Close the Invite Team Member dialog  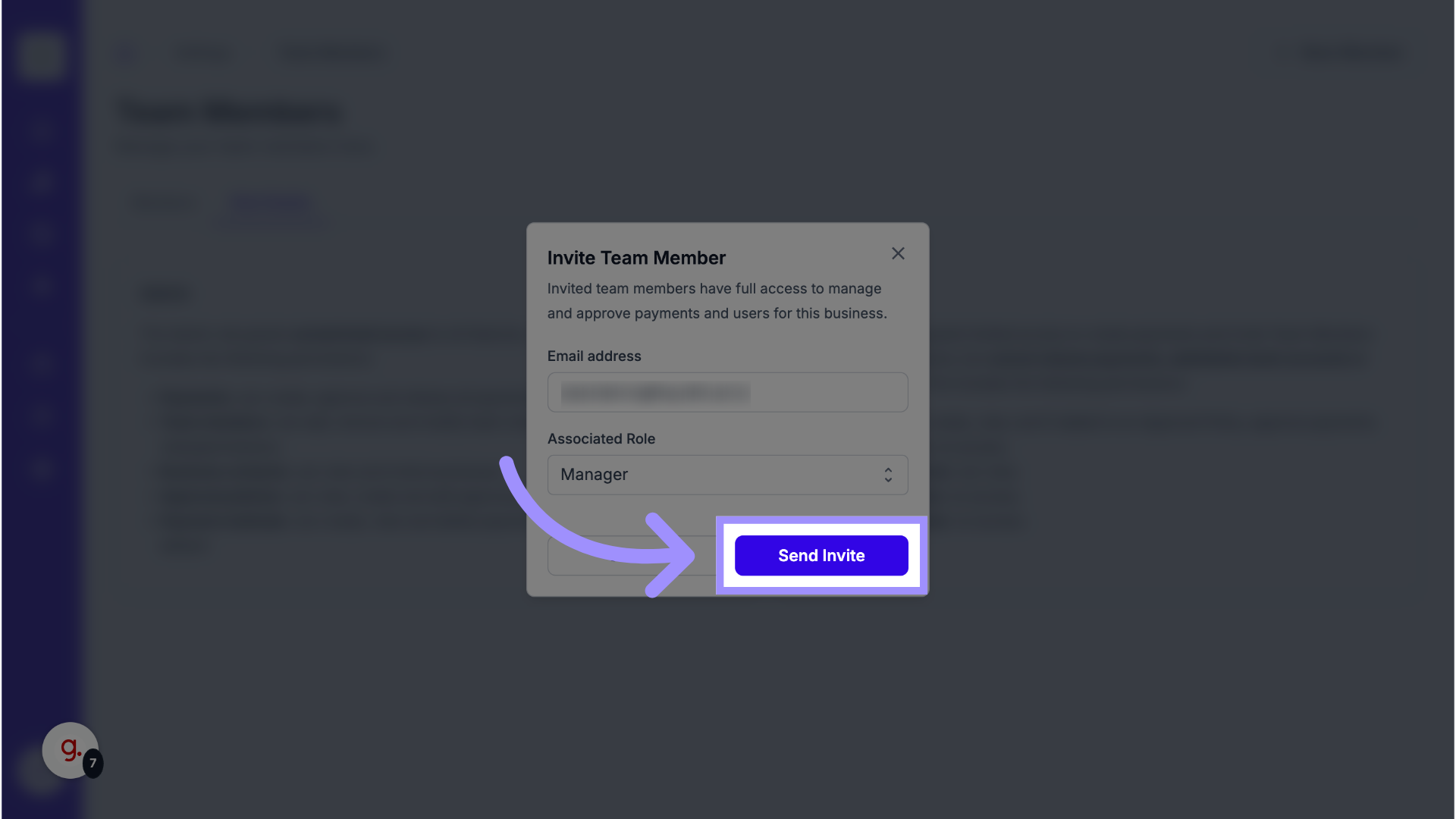click(898, 253)
